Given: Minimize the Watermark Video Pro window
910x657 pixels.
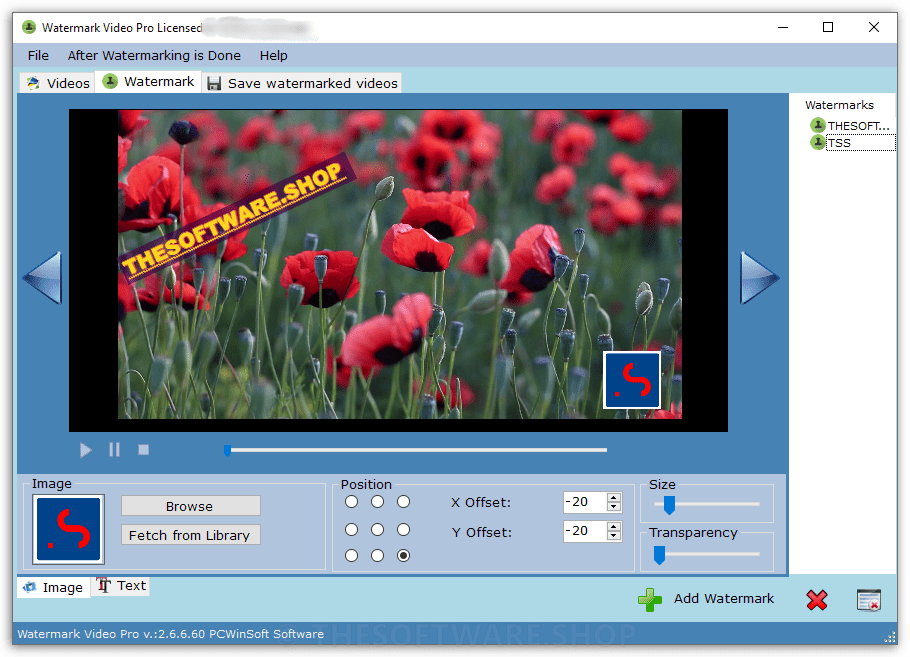Looking at the screenshot, I should [x=783, y=27].
